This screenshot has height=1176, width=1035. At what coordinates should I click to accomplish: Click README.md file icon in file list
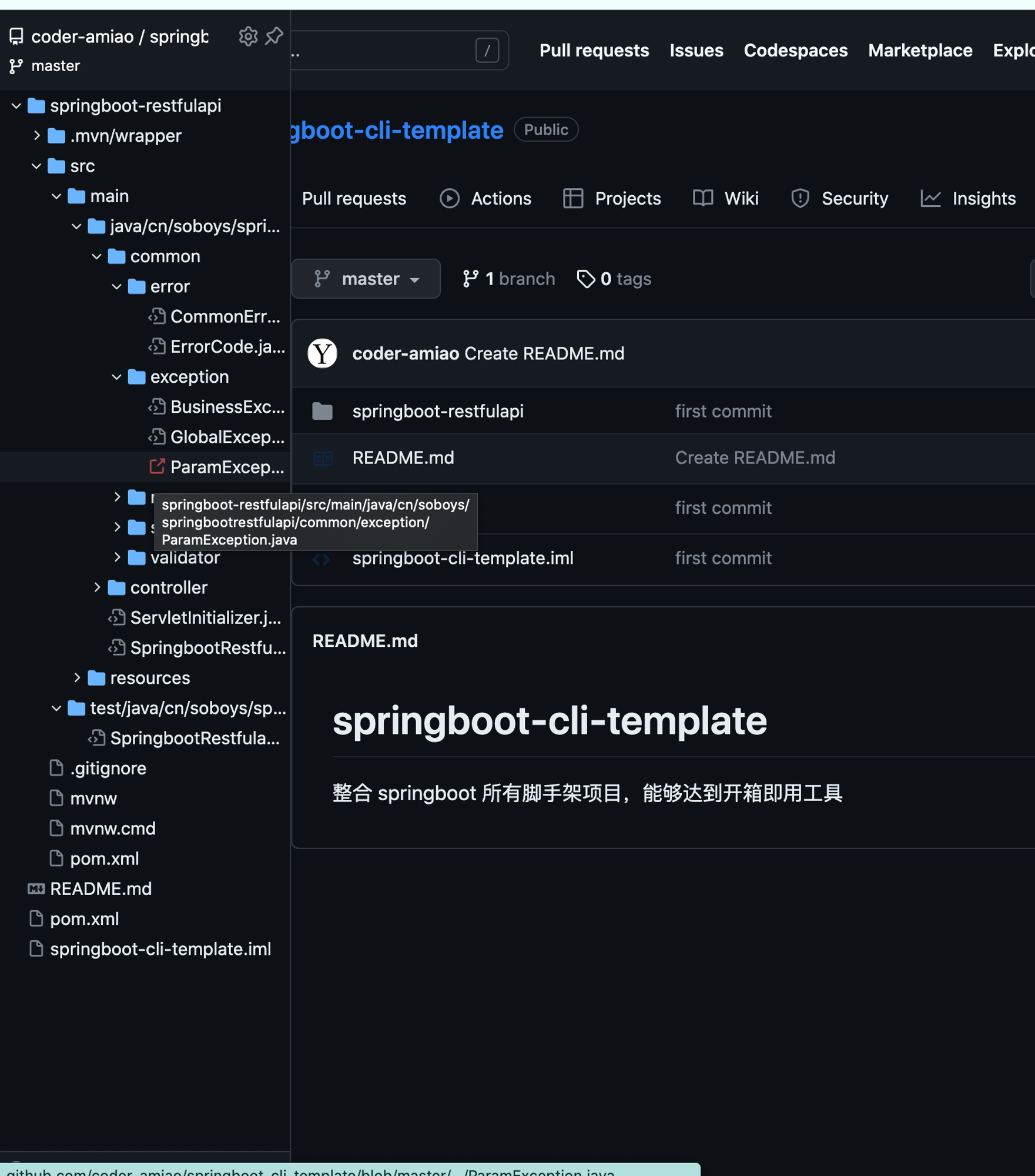click(322, 458)
